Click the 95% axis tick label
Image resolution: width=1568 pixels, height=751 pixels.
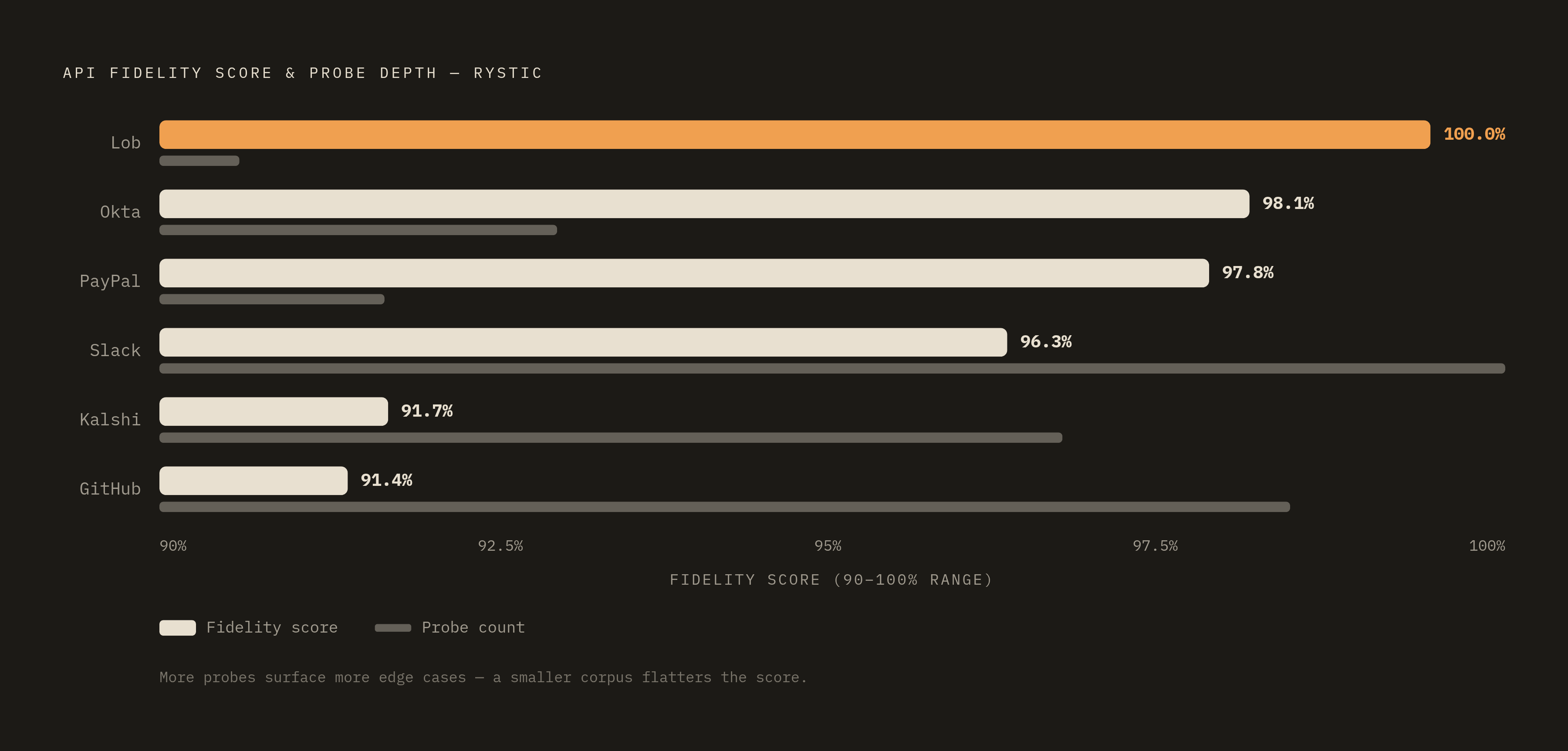tap(828, 546)
